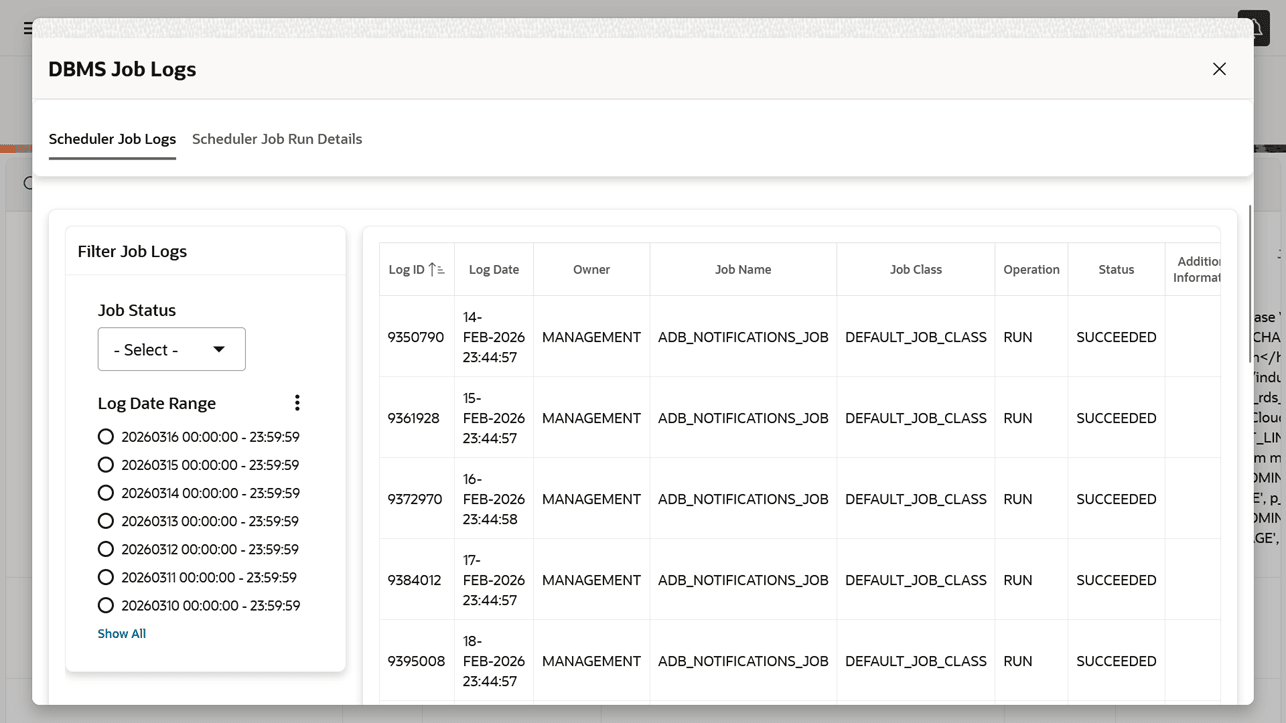Image resolution: width=1286 pixels, height=723 pixels.
Task: Click ADB_NOTIFICATIONS_JOB in row 9361928
Action: 743,418
